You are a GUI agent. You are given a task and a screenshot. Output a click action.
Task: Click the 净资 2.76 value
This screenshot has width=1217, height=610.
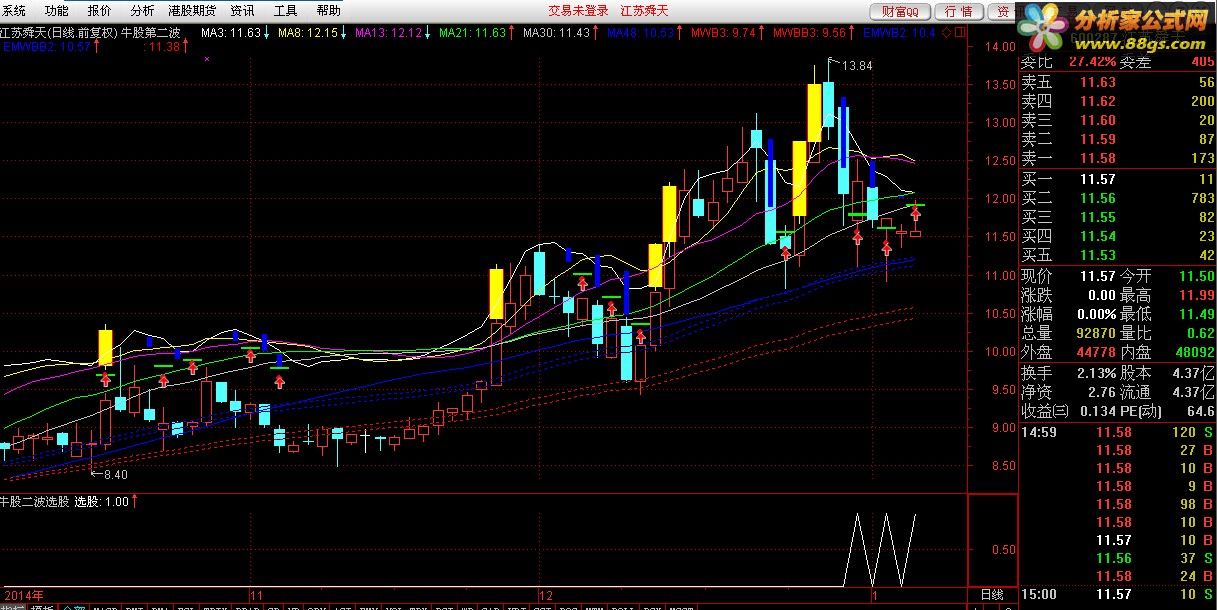click(x=1101, y=392)
